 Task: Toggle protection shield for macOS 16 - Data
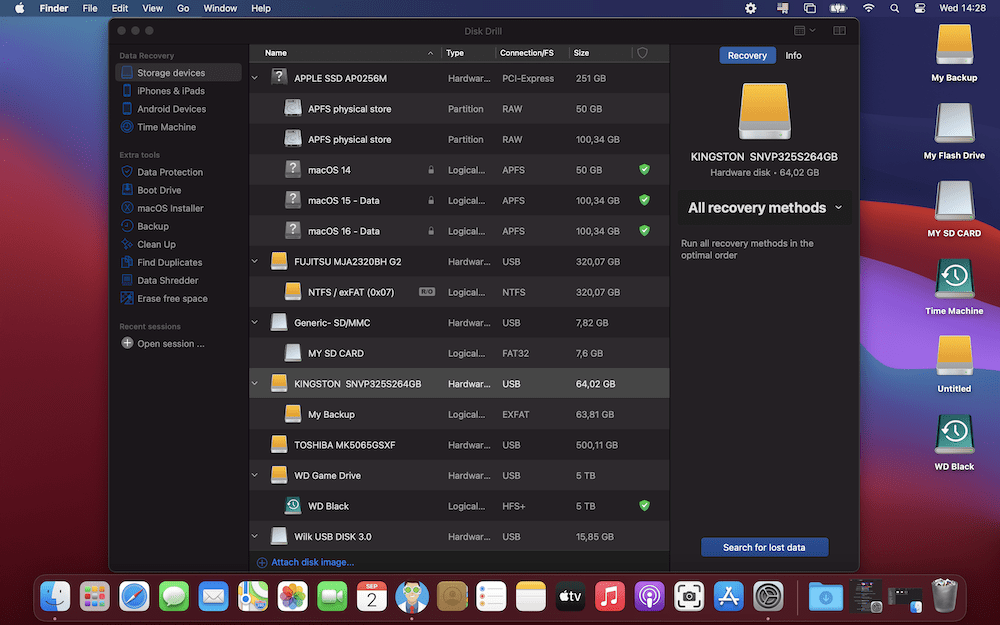tap(645, 230)
